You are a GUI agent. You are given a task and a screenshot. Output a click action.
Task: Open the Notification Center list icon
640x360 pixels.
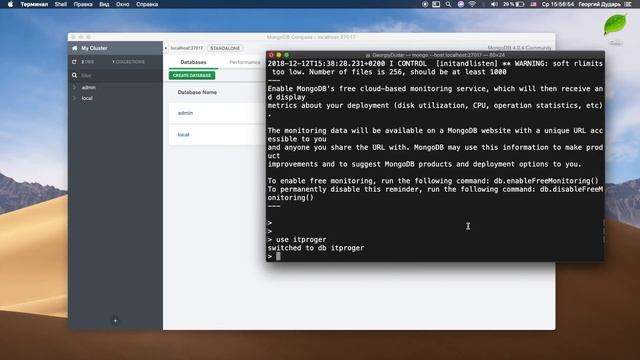point(628,4)
